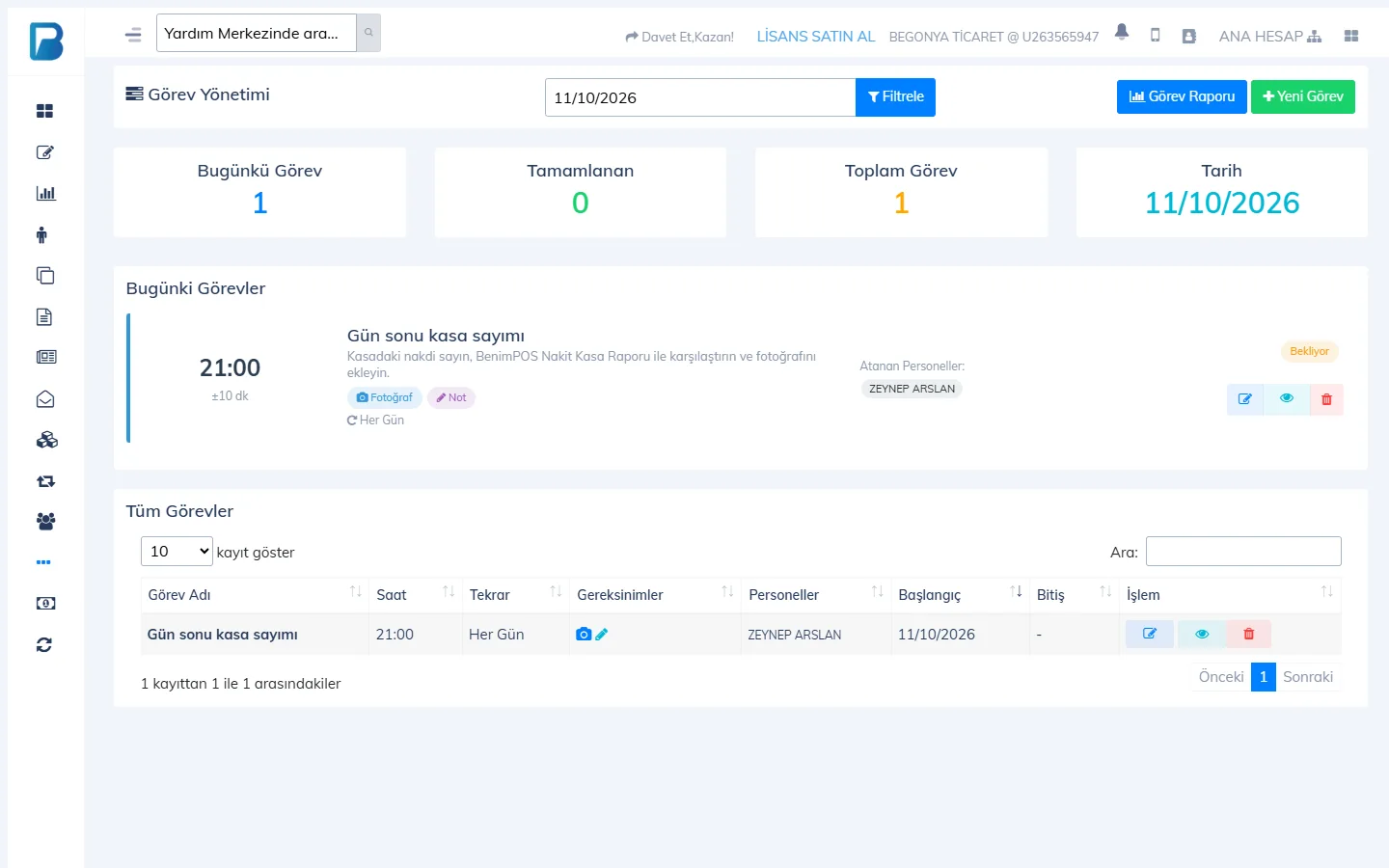Click the mobile device icon in header
1389x868 pixels.
[x=1156, y=36]
